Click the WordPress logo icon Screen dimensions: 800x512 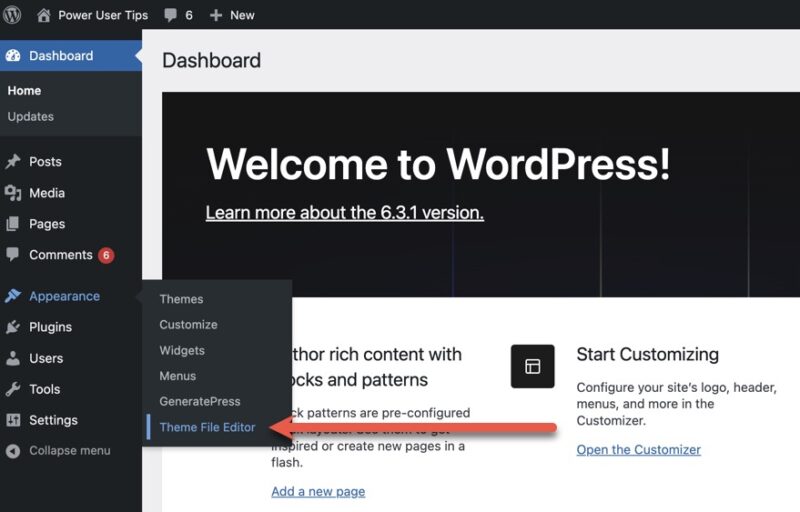pos(11,15)
